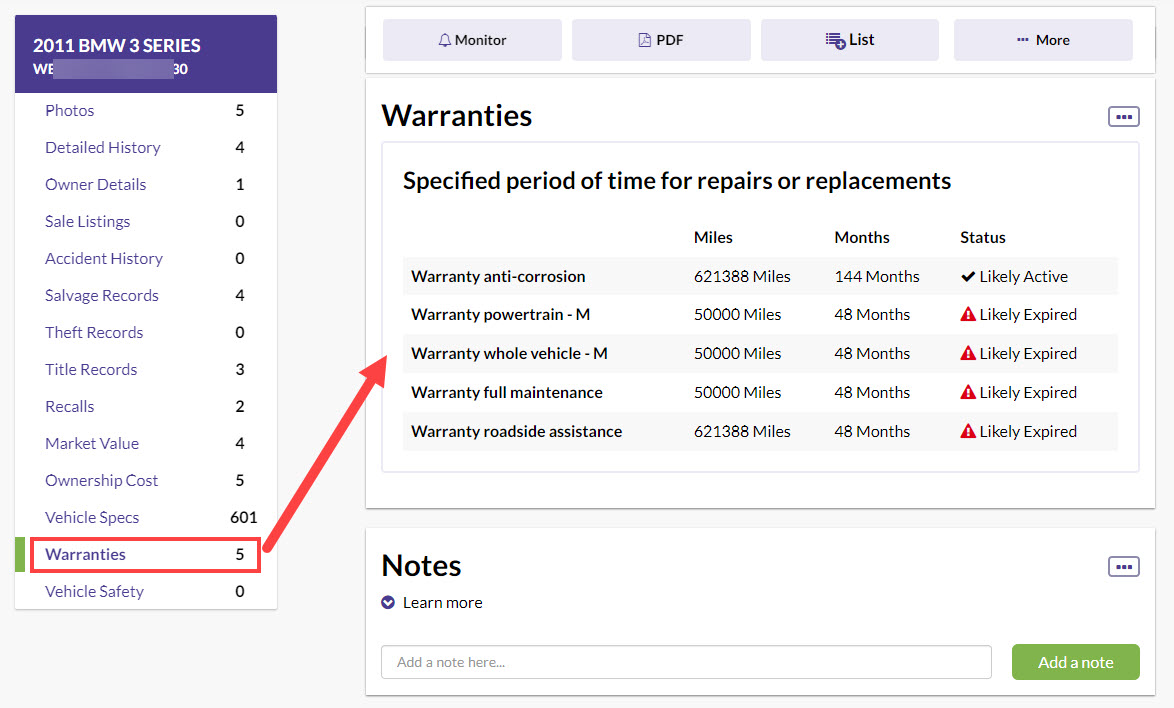Viewport: 1174px width, 708px height.
Task: Select 'Warranty anti-corrosion' row label
Action: [498, 276]
